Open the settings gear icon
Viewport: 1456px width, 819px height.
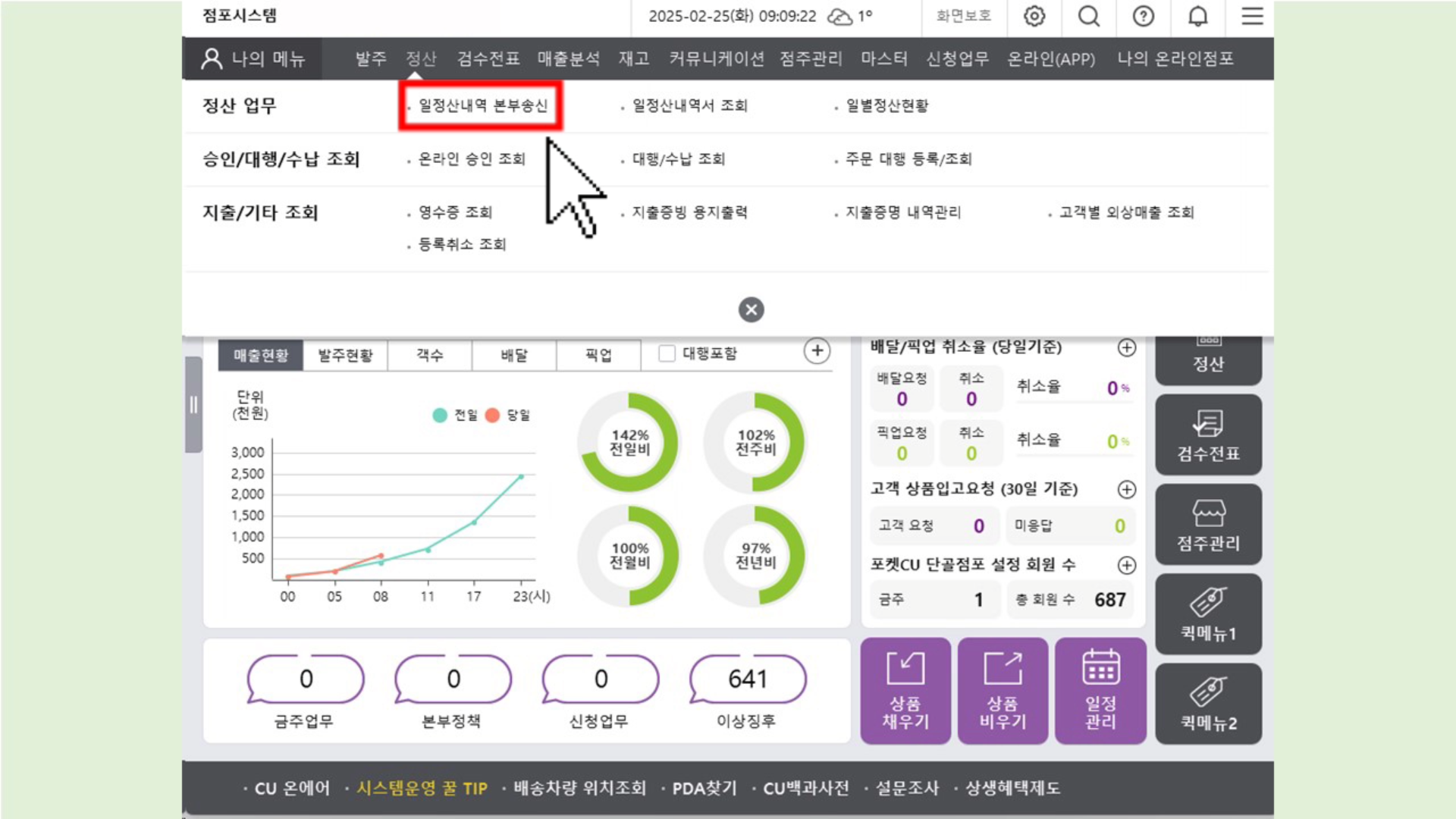pos(1034,17)
